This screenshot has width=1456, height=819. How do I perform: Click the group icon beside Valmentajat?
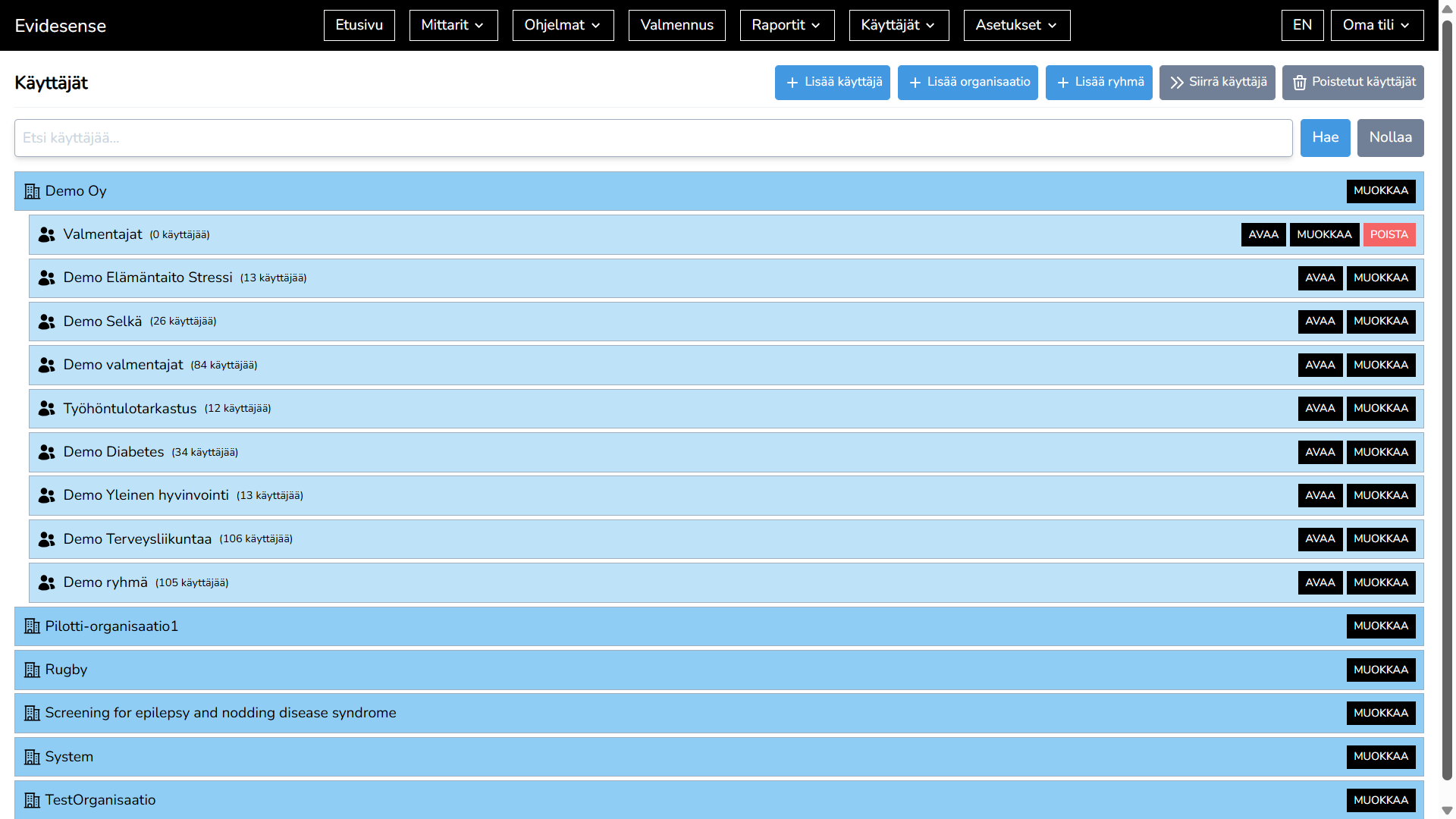[x=47, y=235]
